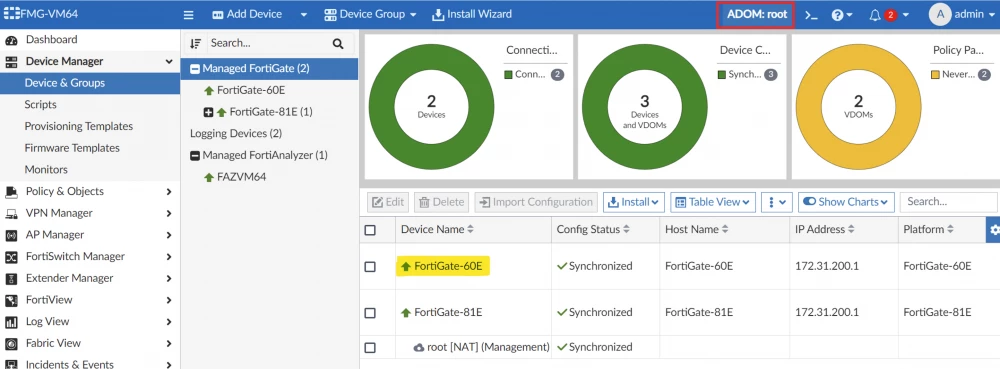The height and width of the screenshot is (369, 1000).
Task: Click the Dashboard gauge icon
Action: pyautogui.click(x=11, y=40)
